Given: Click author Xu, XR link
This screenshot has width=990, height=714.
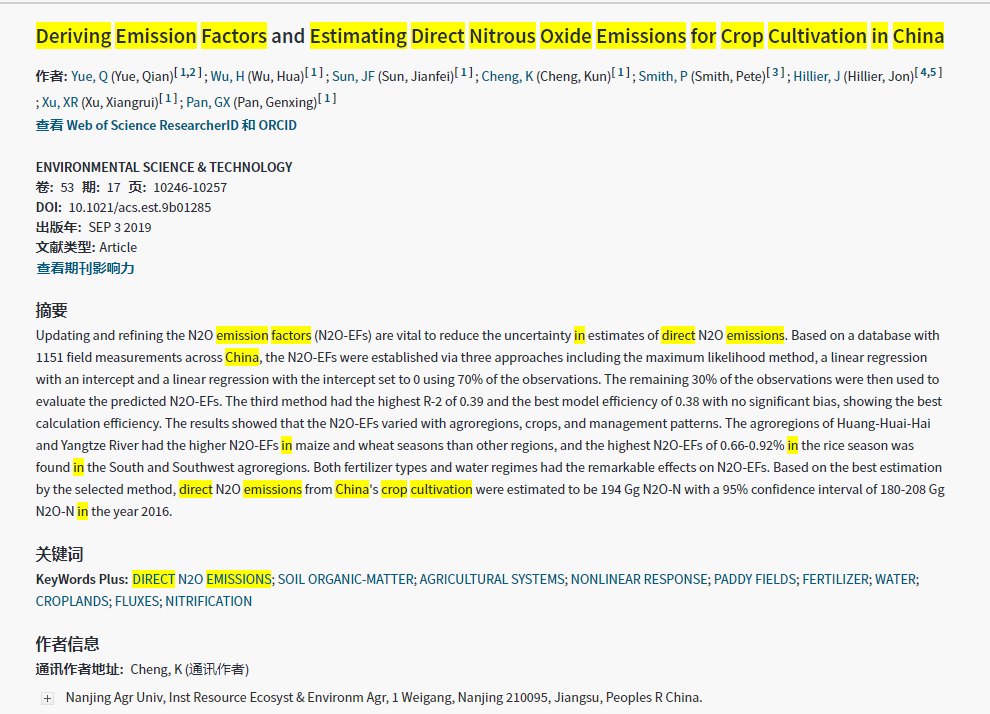Looking at the screenshot, I should 58,102.
